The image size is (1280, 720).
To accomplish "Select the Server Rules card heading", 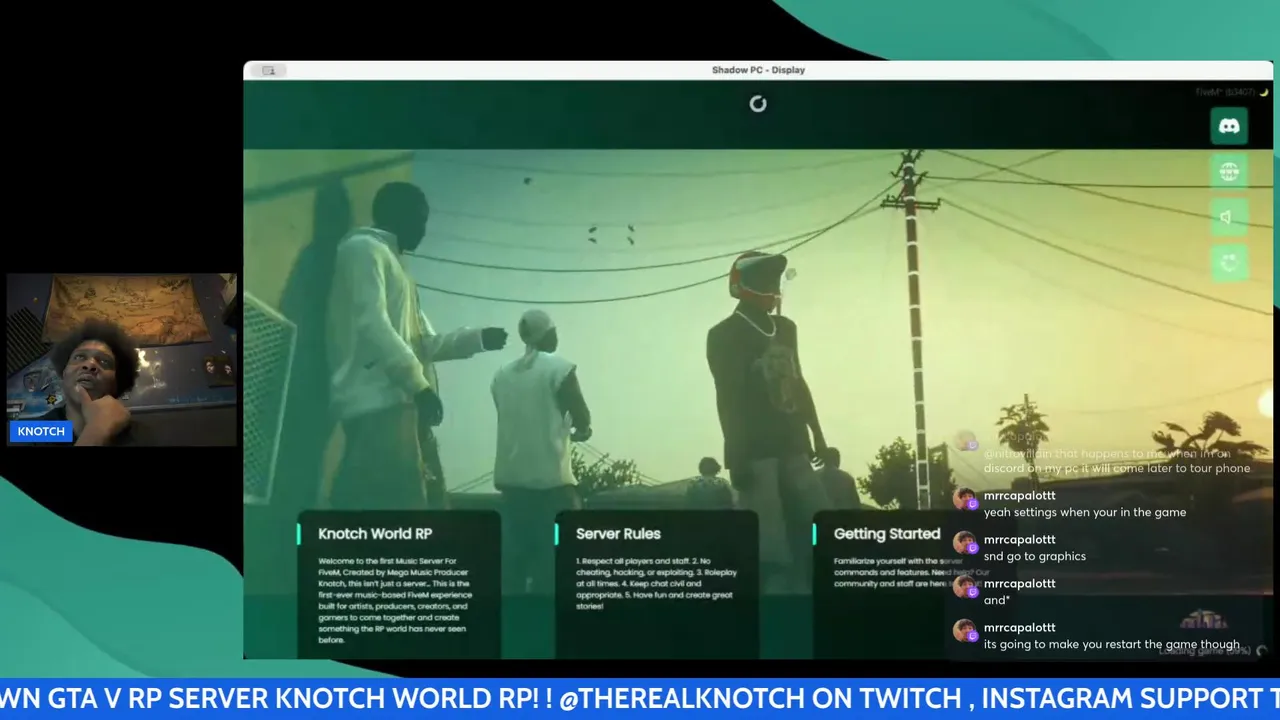I will pos(618,533).
